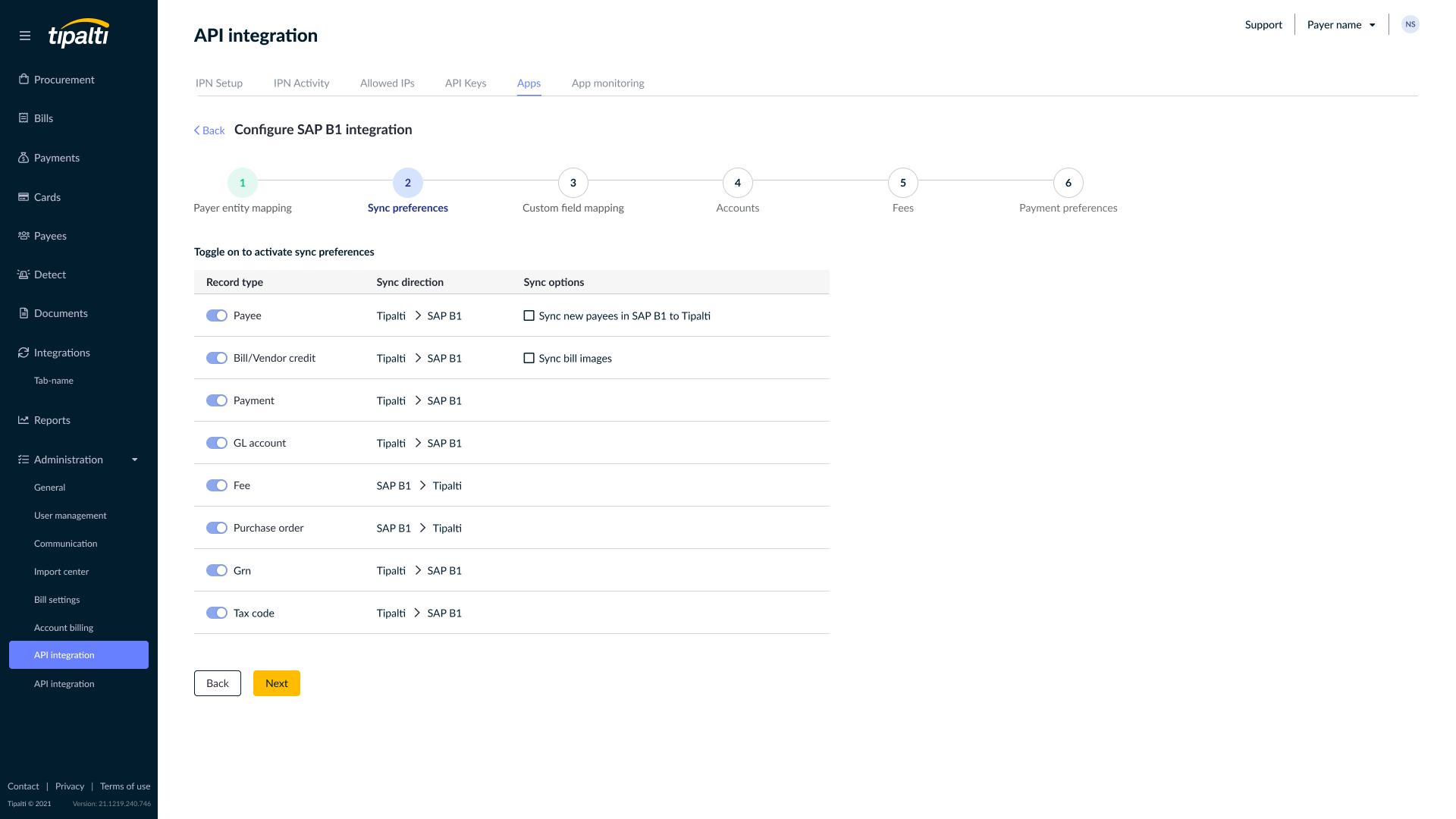
Task: Open Payments money bag icon
Action: tap(24, 158)
